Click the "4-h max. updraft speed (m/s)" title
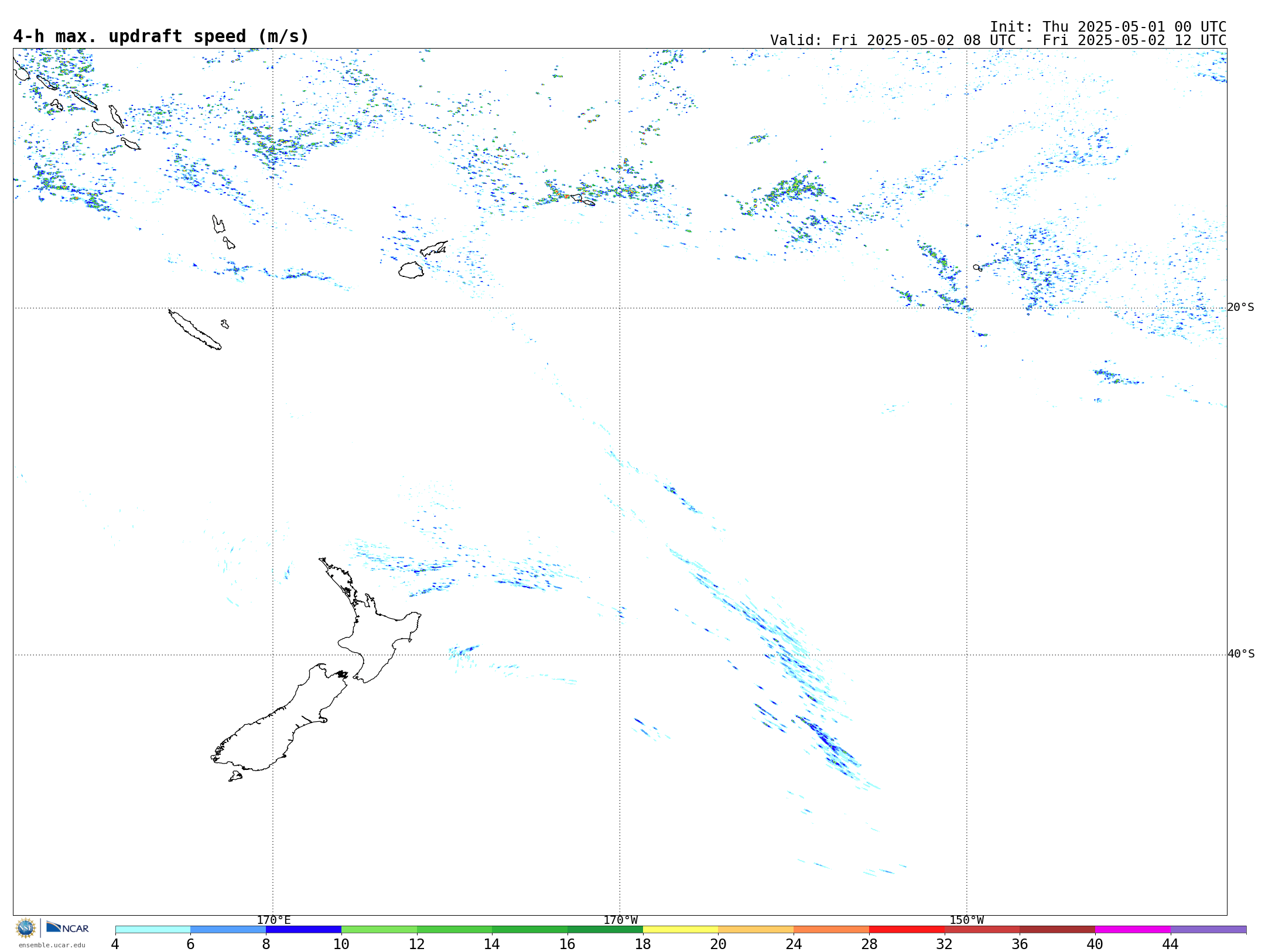 tap(161, 36)
